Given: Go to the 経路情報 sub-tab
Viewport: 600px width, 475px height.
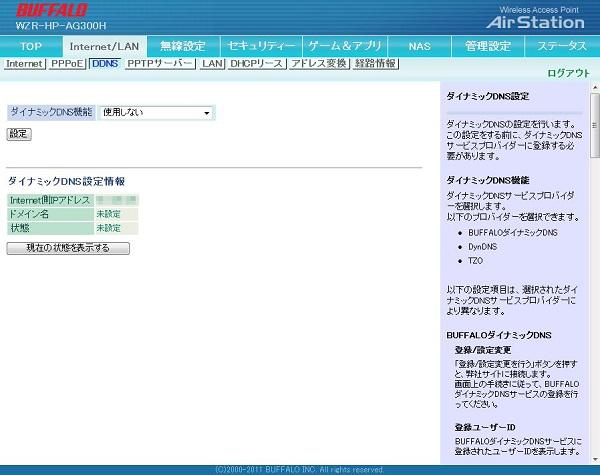Looking at the screenshot, I should [x=376, y=63].
